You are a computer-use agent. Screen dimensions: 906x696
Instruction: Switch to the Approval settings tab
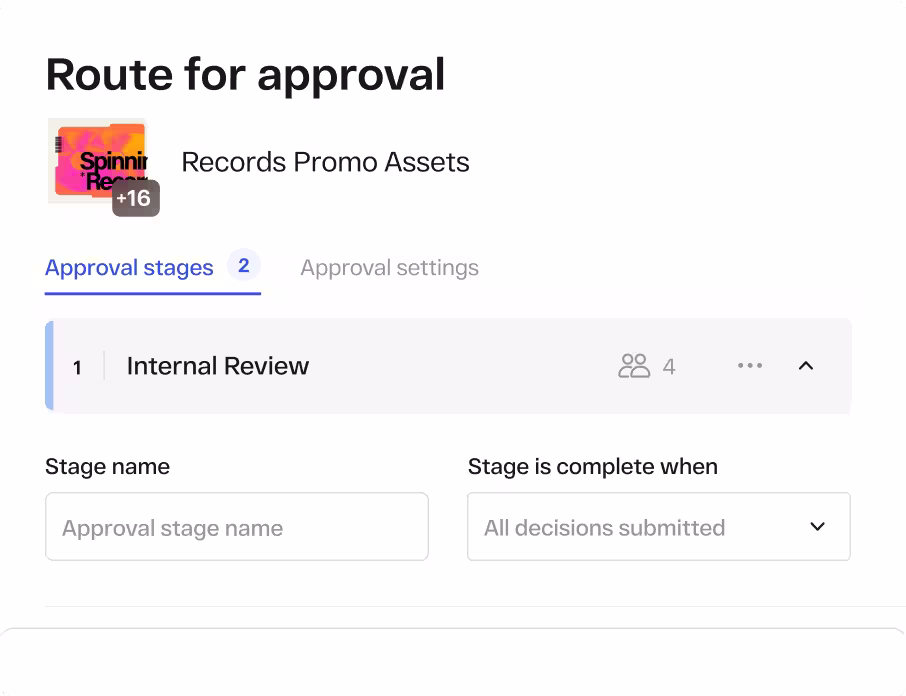[389, 268]
